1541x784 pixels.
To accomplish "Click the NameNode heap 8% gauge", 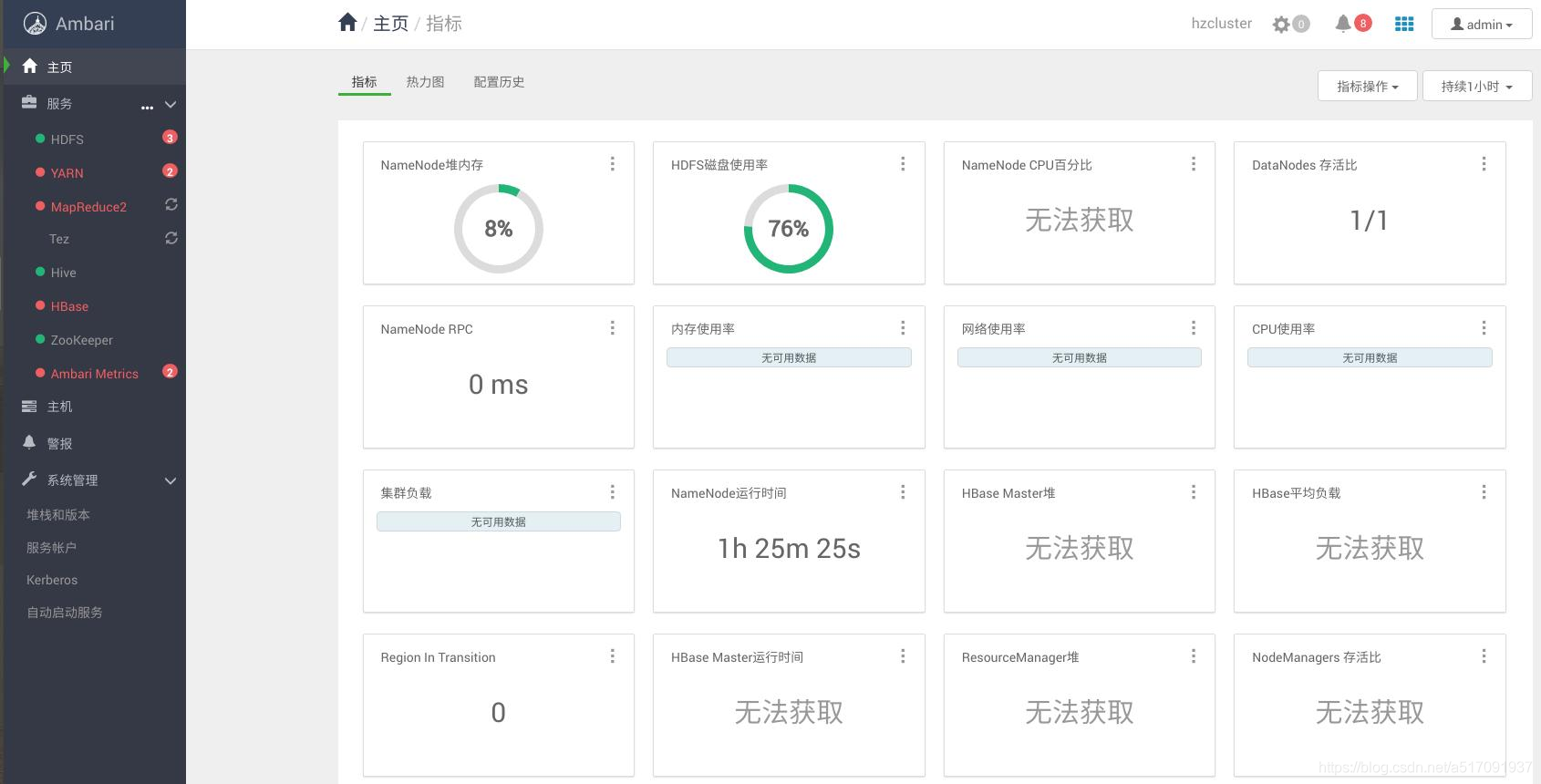I will point(499,229).
